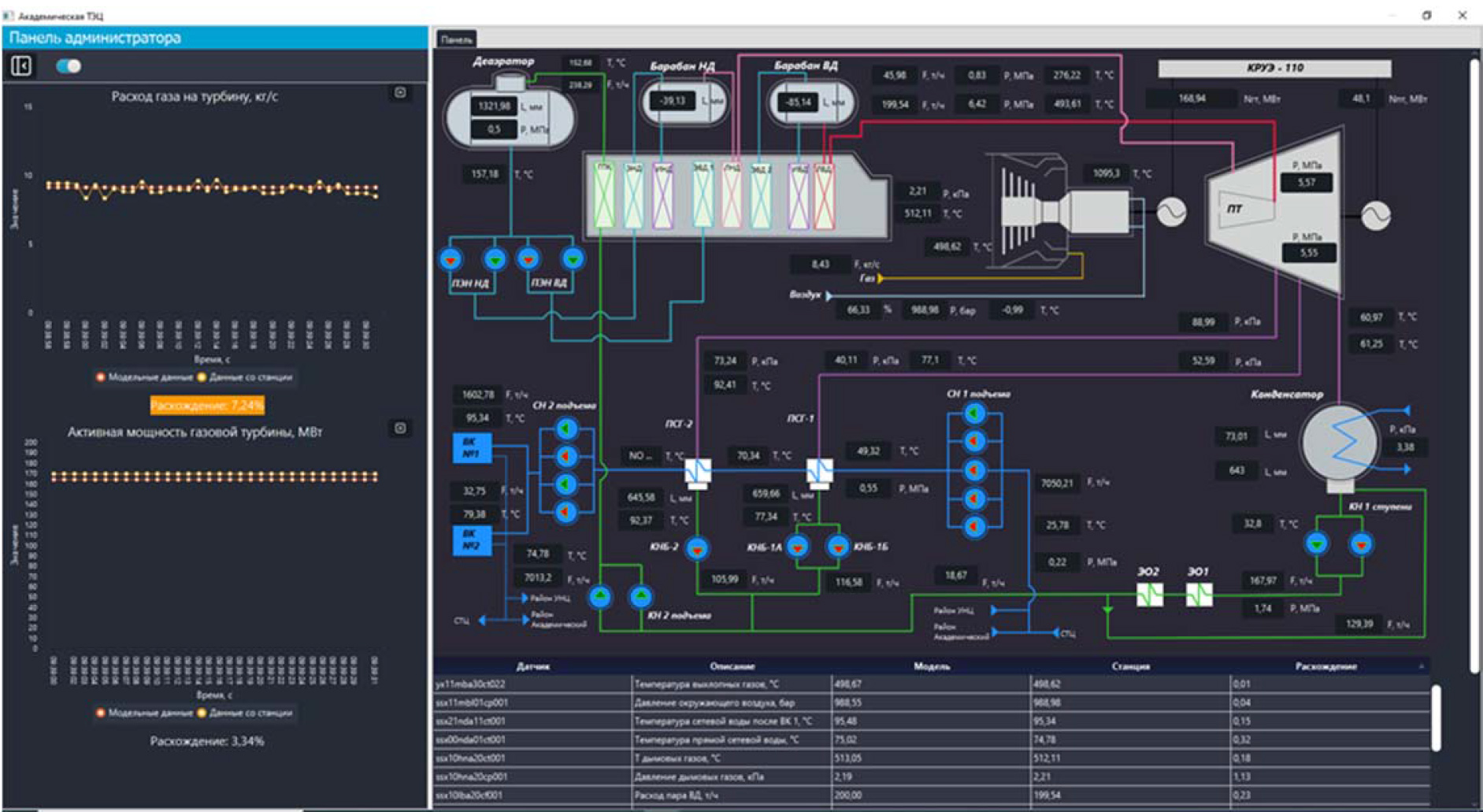Sort table by Датчик column header

(x=533, y=666)
